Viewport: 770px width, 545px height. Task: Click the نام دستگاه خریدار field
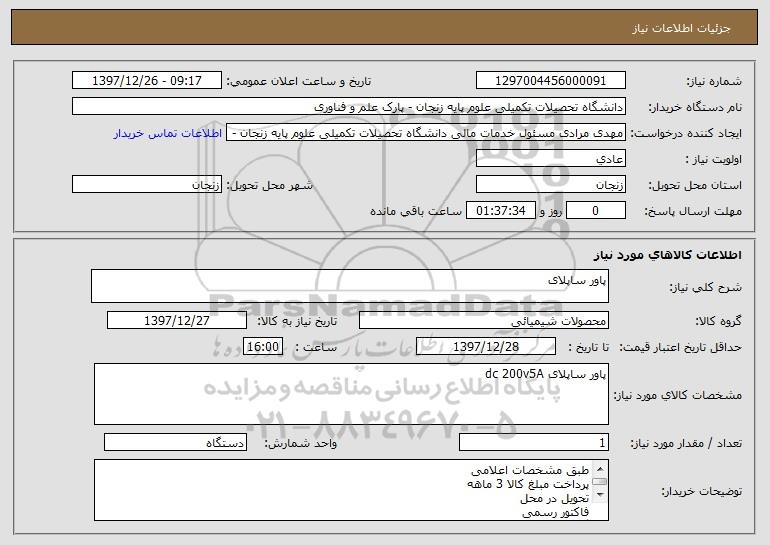(x=349, y=107)
